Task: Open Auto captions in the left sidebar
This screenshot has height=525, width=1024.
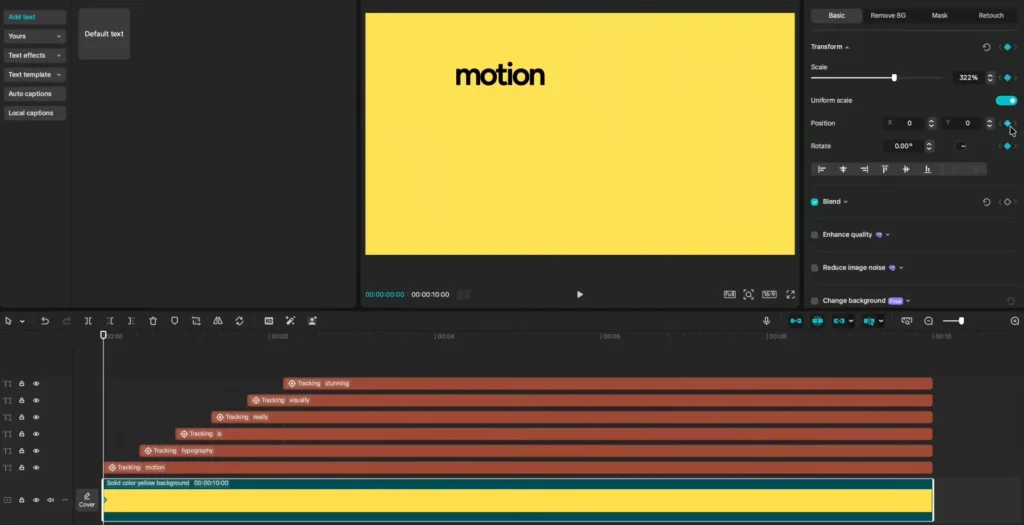Action: tap(35, 94)
